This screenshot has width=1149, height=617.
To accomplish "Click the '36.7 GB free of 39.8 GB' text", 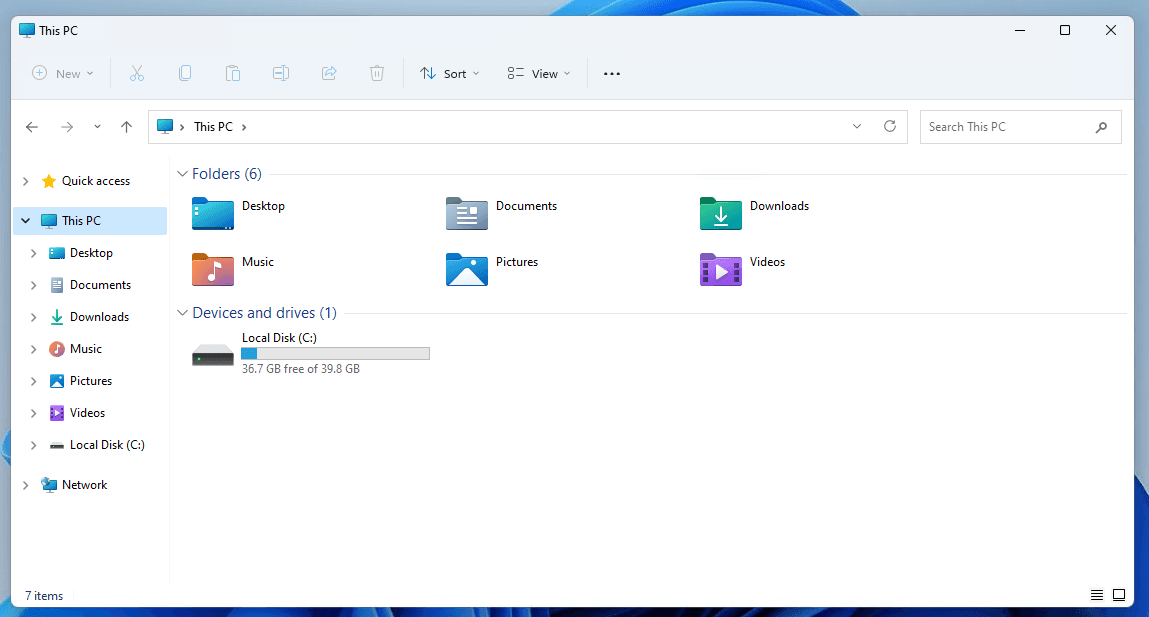I will 300,369.
